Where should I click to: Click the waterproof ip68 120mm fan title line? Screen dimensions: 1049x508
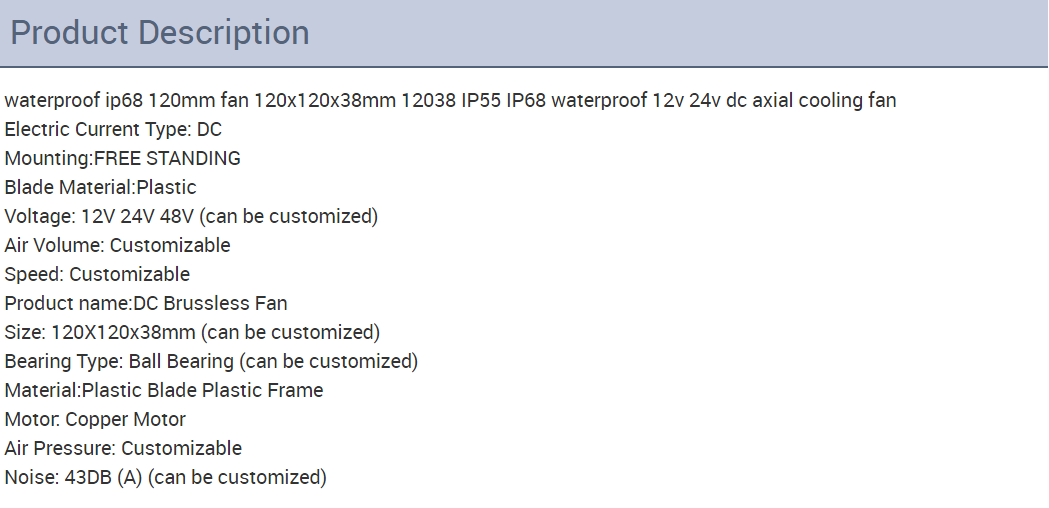[450, 100]
